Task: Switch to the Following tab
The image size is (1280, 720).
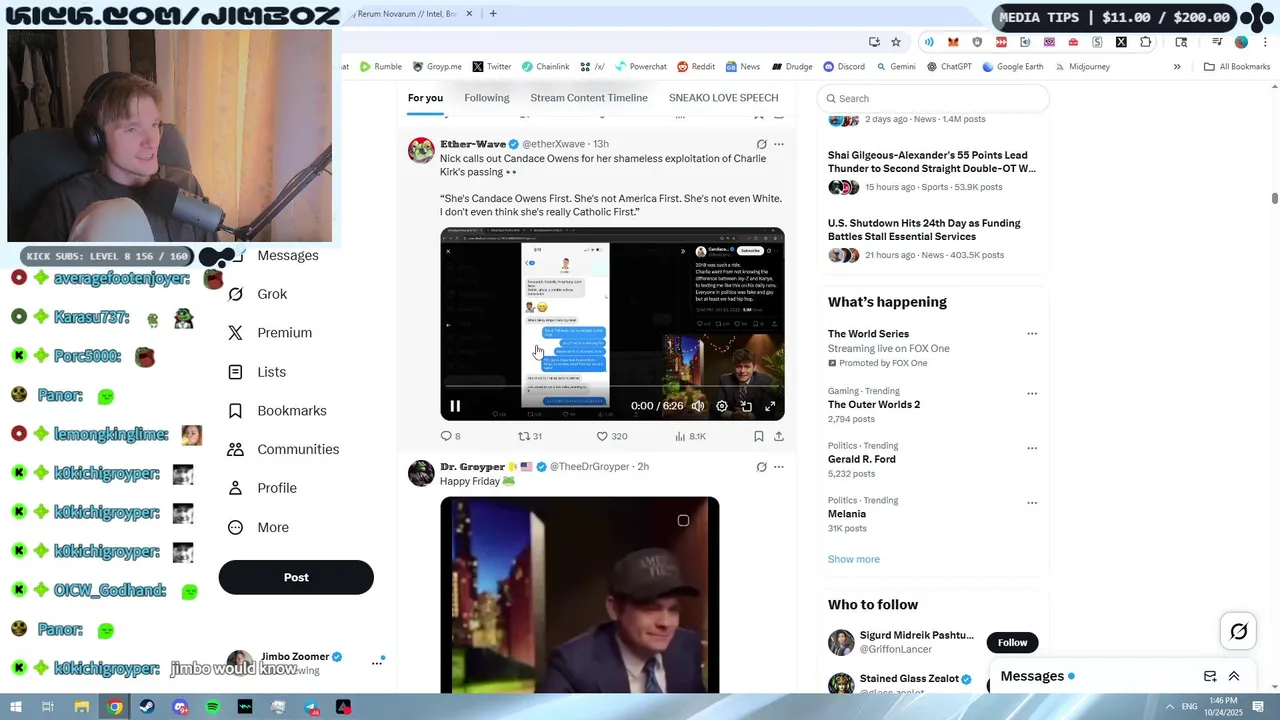Action: [x=487, y=98]
